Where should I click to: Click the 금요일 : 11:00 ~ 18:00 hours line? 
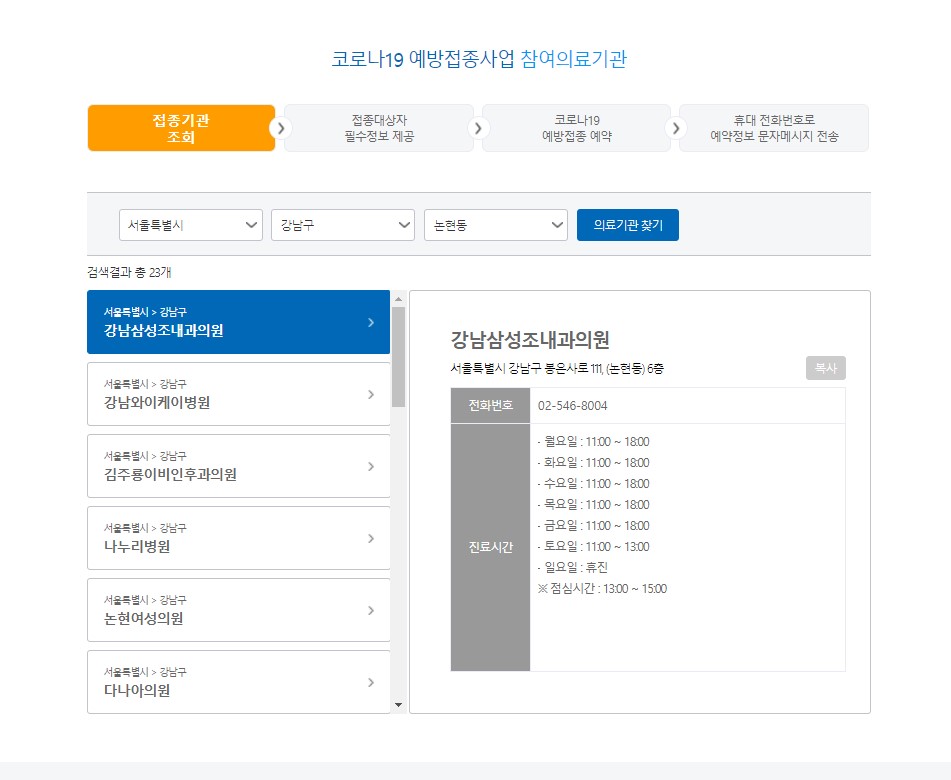(x=593, y=525)
